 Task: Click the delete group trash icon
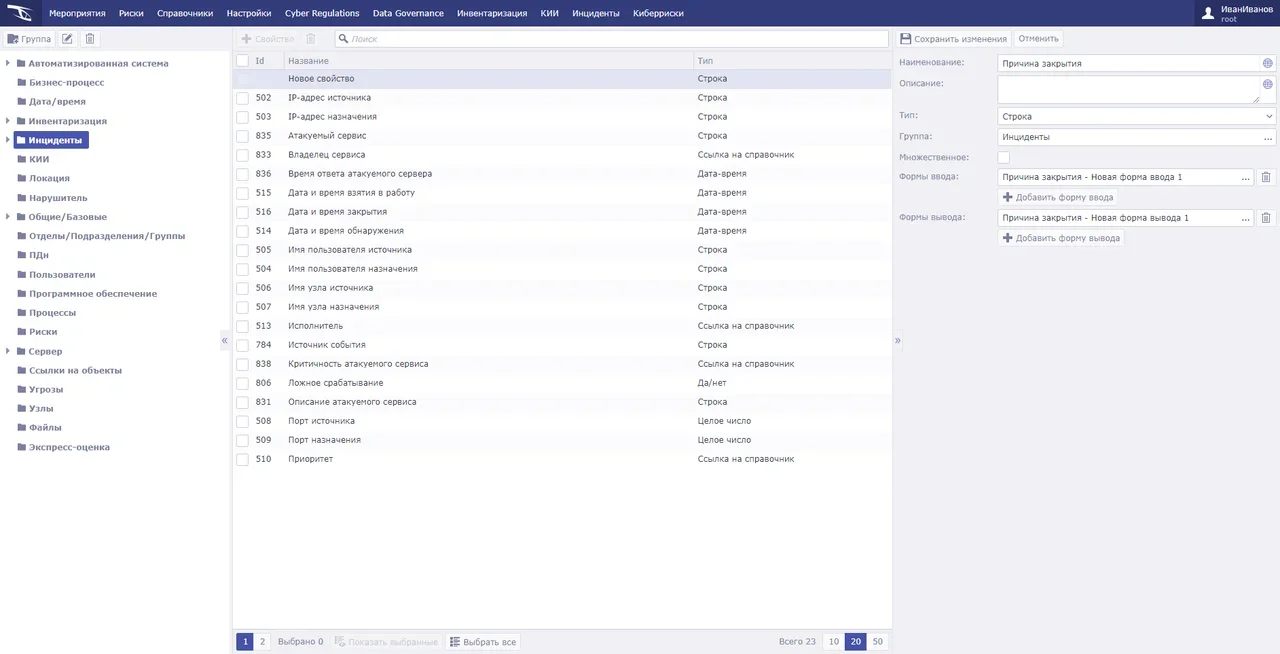[x=90, y=39]
